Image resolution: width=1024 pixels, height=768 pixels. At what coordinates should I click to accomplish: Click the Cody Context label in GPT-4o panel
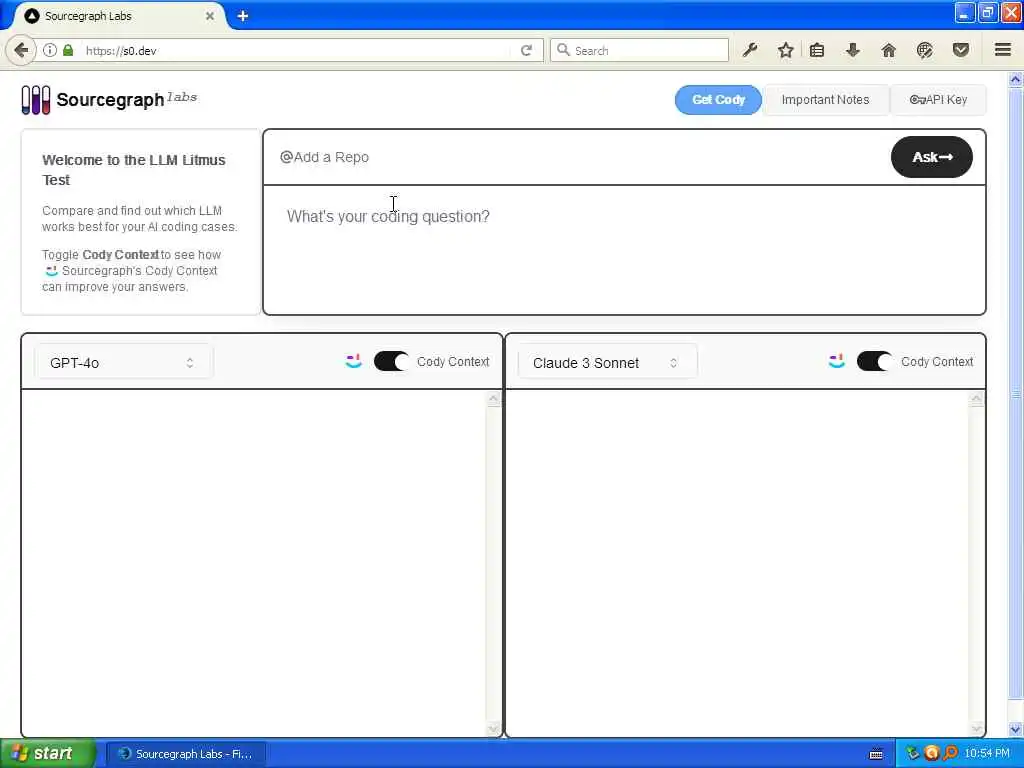click(x=453, y=361)
